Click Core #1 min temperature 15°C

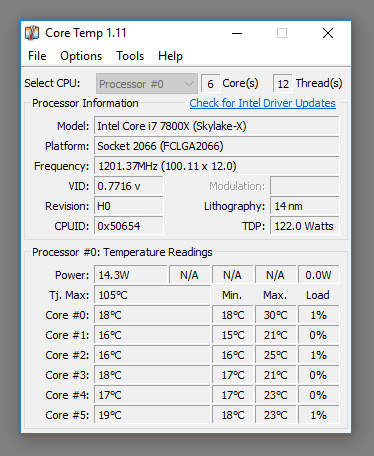pos(233,335)
